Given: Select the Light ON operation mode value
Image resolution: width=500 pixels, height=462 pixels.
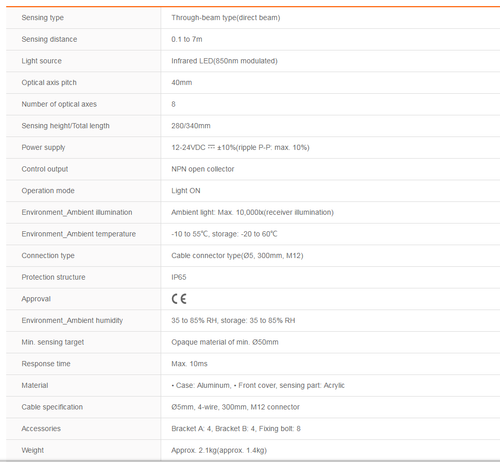Looking at the screenshot, I should (x=186, y=191).
